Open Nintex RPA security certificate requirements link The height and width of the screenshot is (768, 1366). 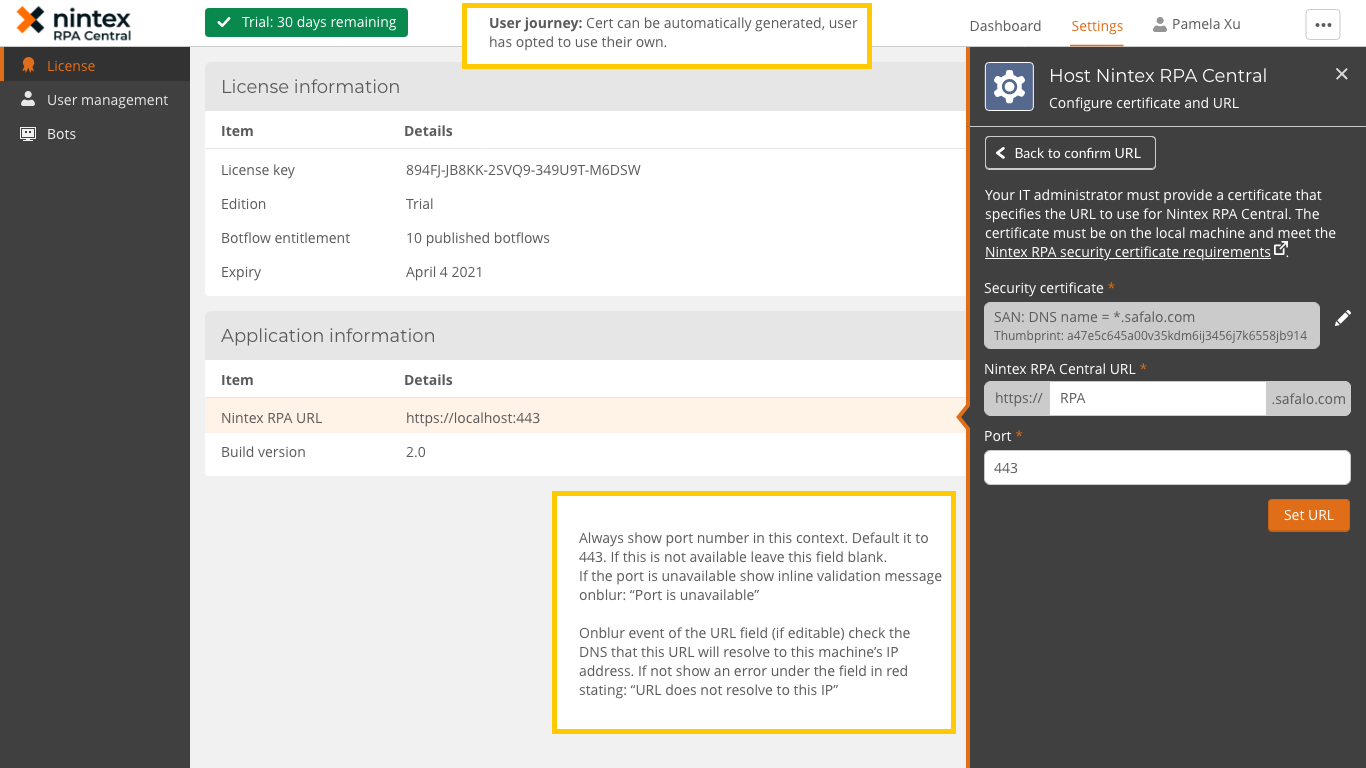pos(1128,252)
